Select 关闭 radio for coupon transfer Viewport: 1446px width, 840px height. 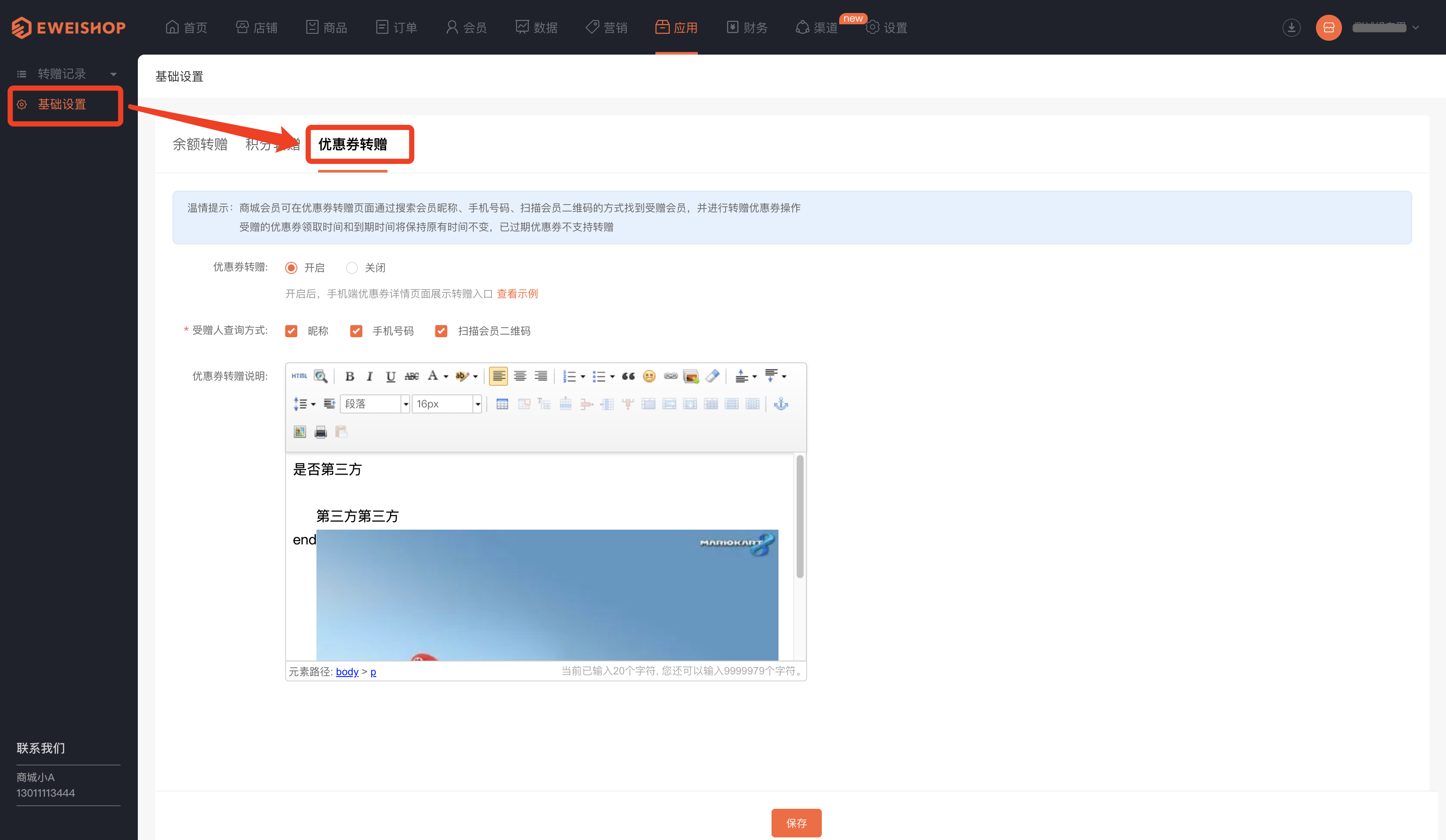(352, 268)
